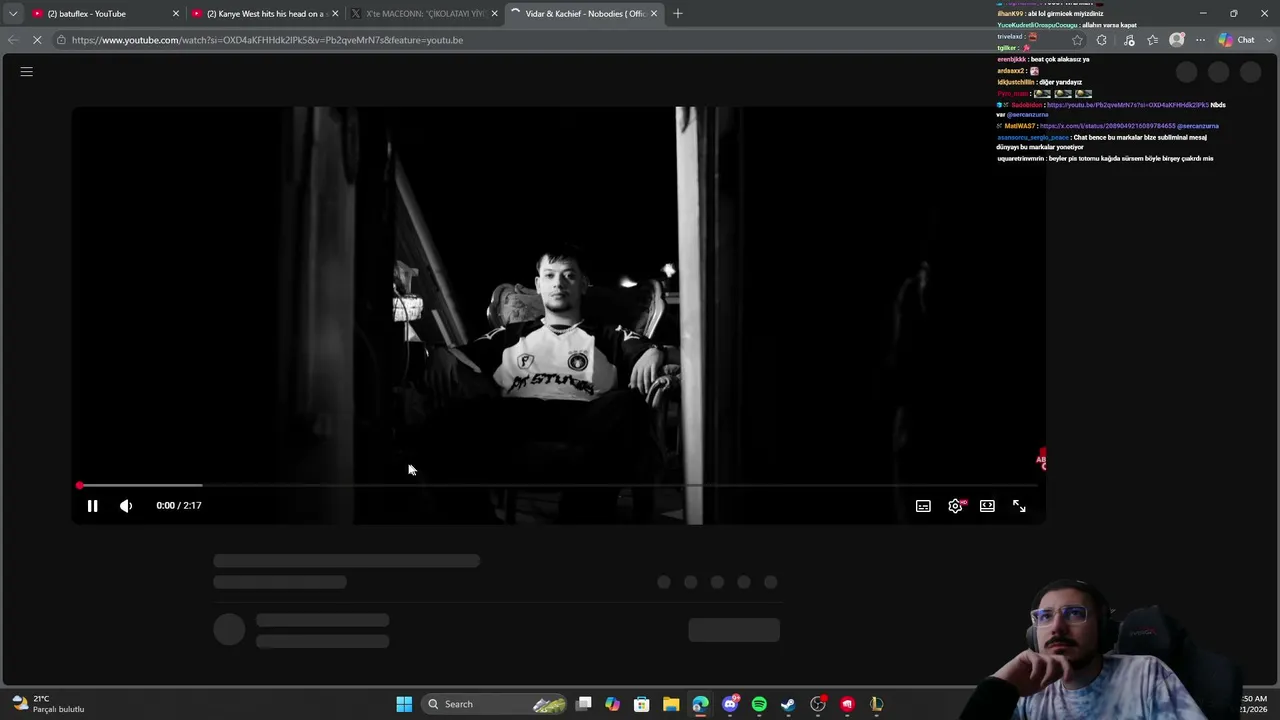This screenshot has height=720, width=1280.
Task: Open the browser profile avatar
Action: (1177, 40)
